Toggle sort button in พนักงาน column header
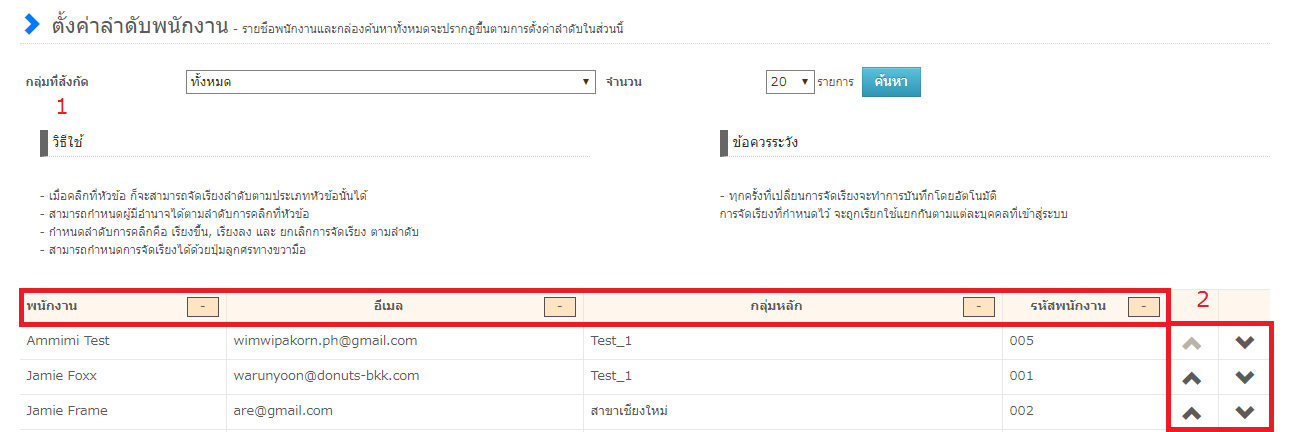This screenshot has width=1290, height=432. (x=203, y=307)
